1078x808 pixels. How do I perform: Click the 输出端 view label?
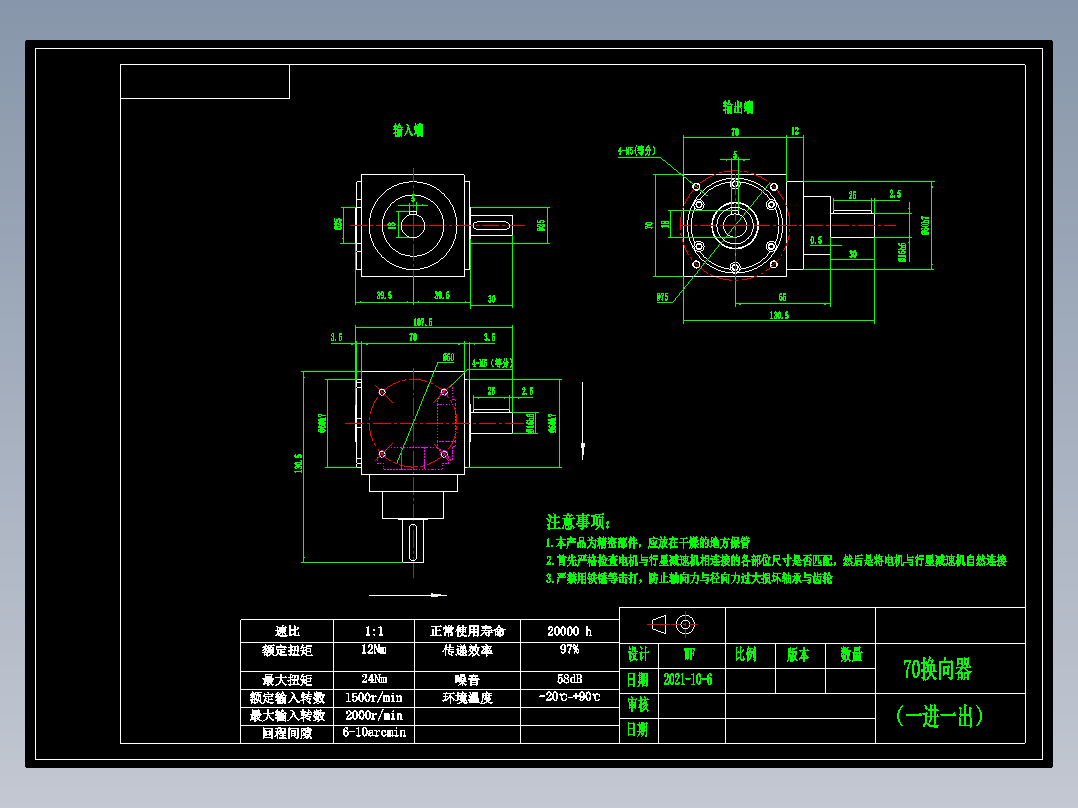(738, 107)
